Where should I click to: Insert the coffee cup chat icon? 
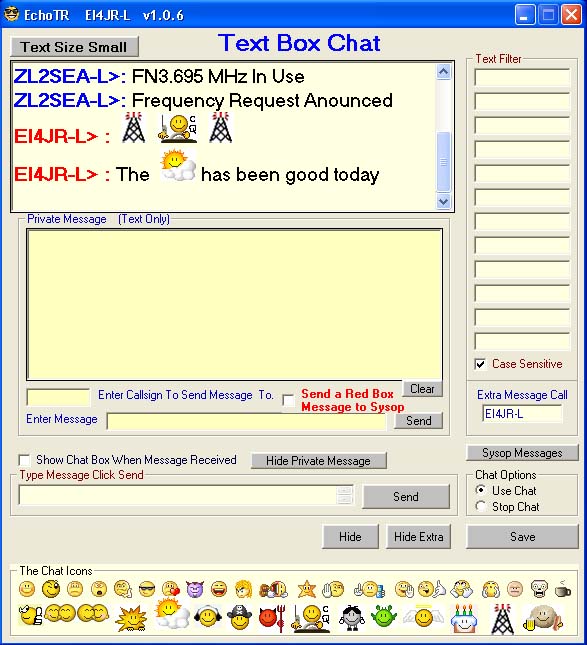pyautogui.click(x=562, y=589)
